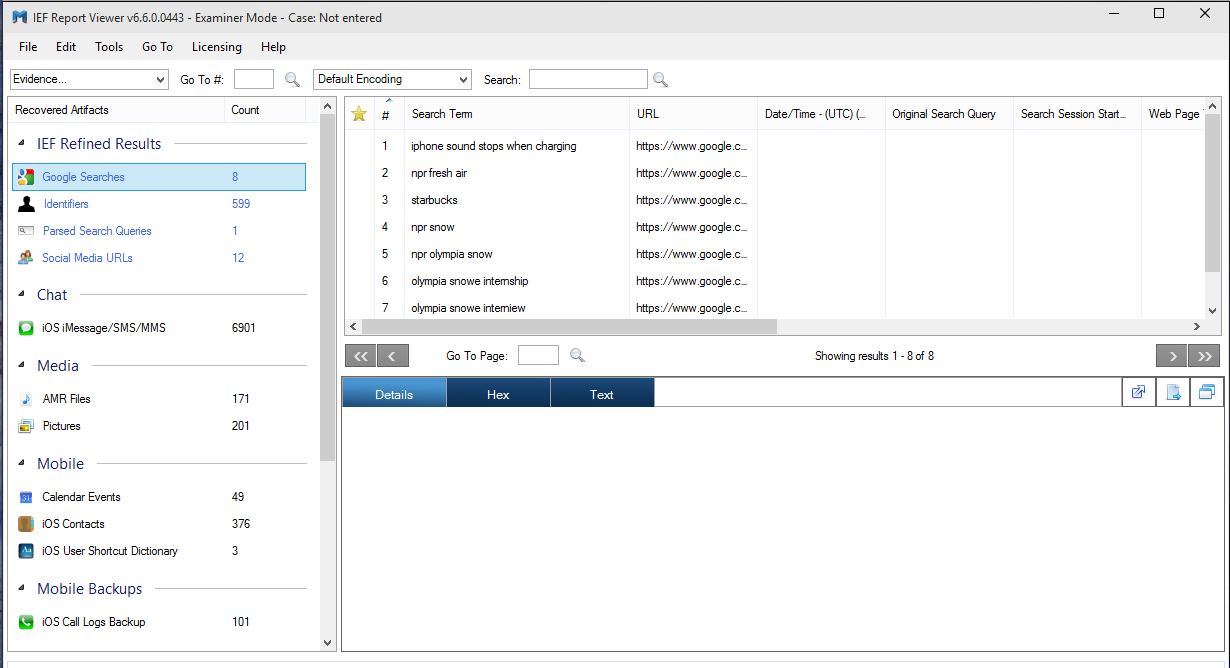Collapse the IEF Refined Results group
The height and width of the screenshot is (668, 1230).
(x=21, y=144)
